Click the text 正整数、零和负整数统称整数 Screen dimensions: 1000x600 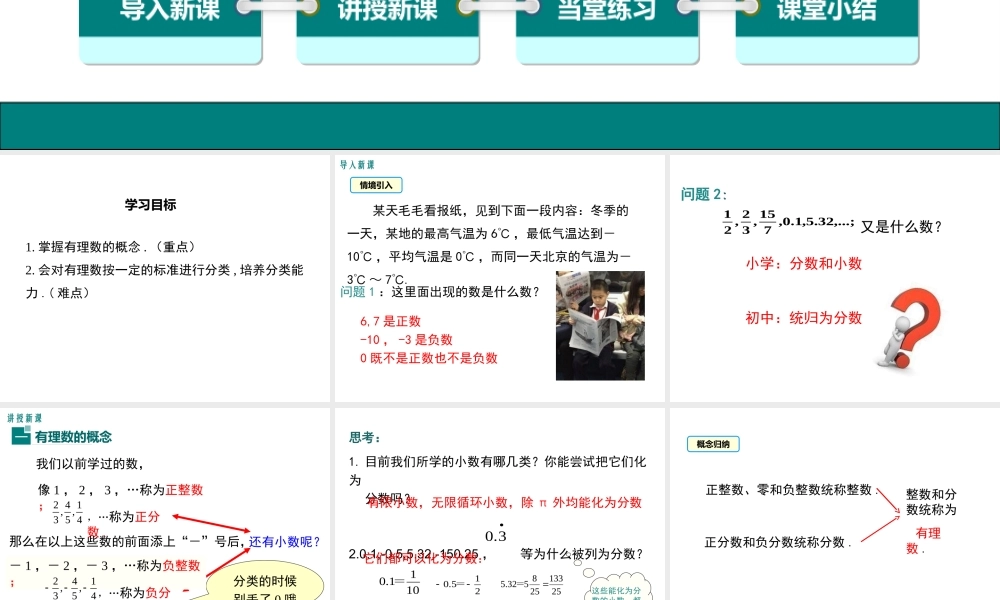coord(789,489)
